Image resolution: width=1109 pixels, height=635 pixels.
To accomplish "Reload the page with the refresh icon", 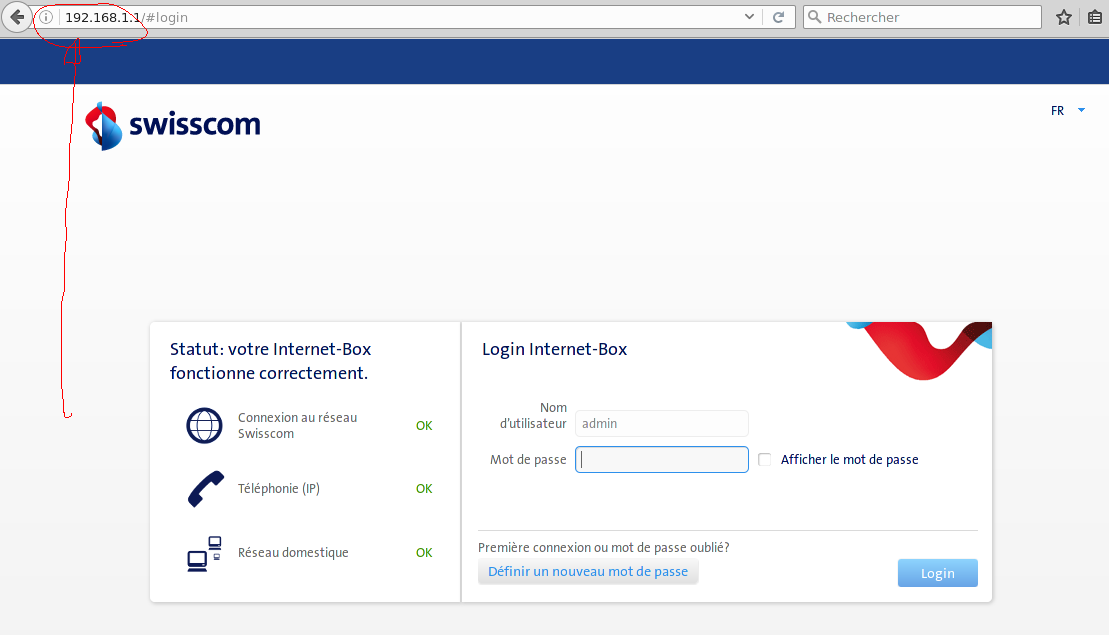I will pyautogui.click(x=778, y=17).
